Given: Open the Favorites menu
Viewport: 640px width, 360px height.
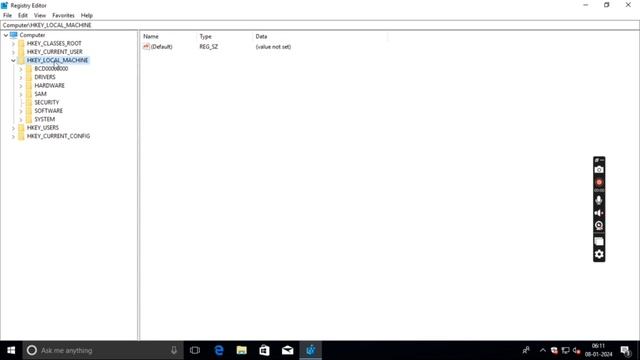Looking at the screenshot, I should tap(63, 16).
